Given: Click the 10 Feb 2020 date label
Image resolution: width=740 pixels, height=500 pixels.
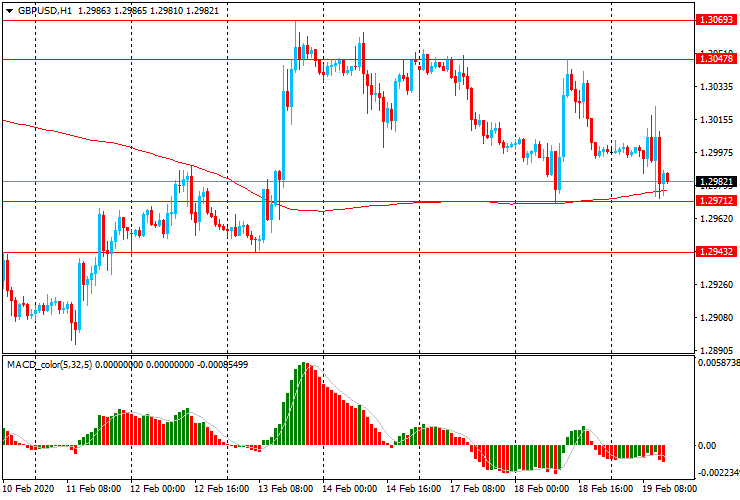Looking at the screenshot, I should [x=29, y=490].
